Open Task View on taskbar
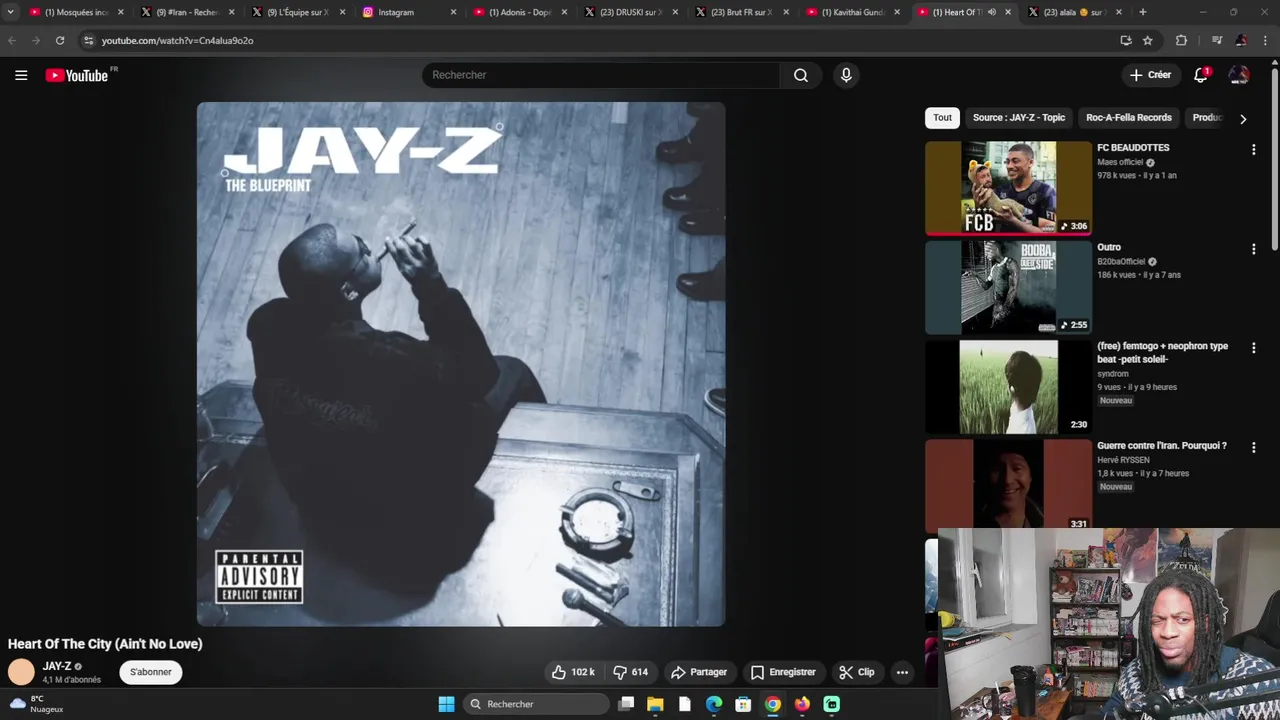1280x720 pixels. click(626, 704)
